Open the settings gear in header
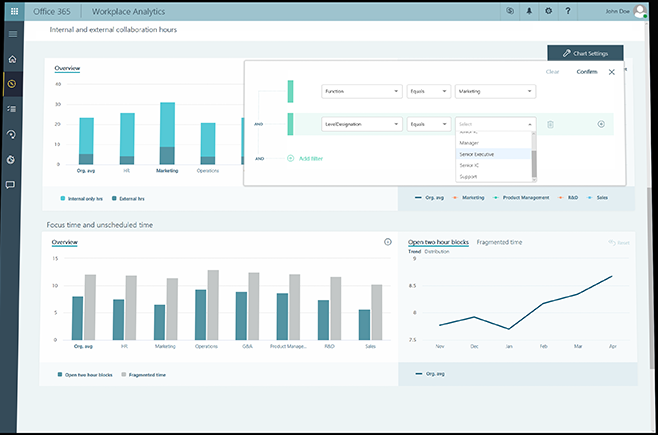Viewport: 658px width, 435px height. 548,11
